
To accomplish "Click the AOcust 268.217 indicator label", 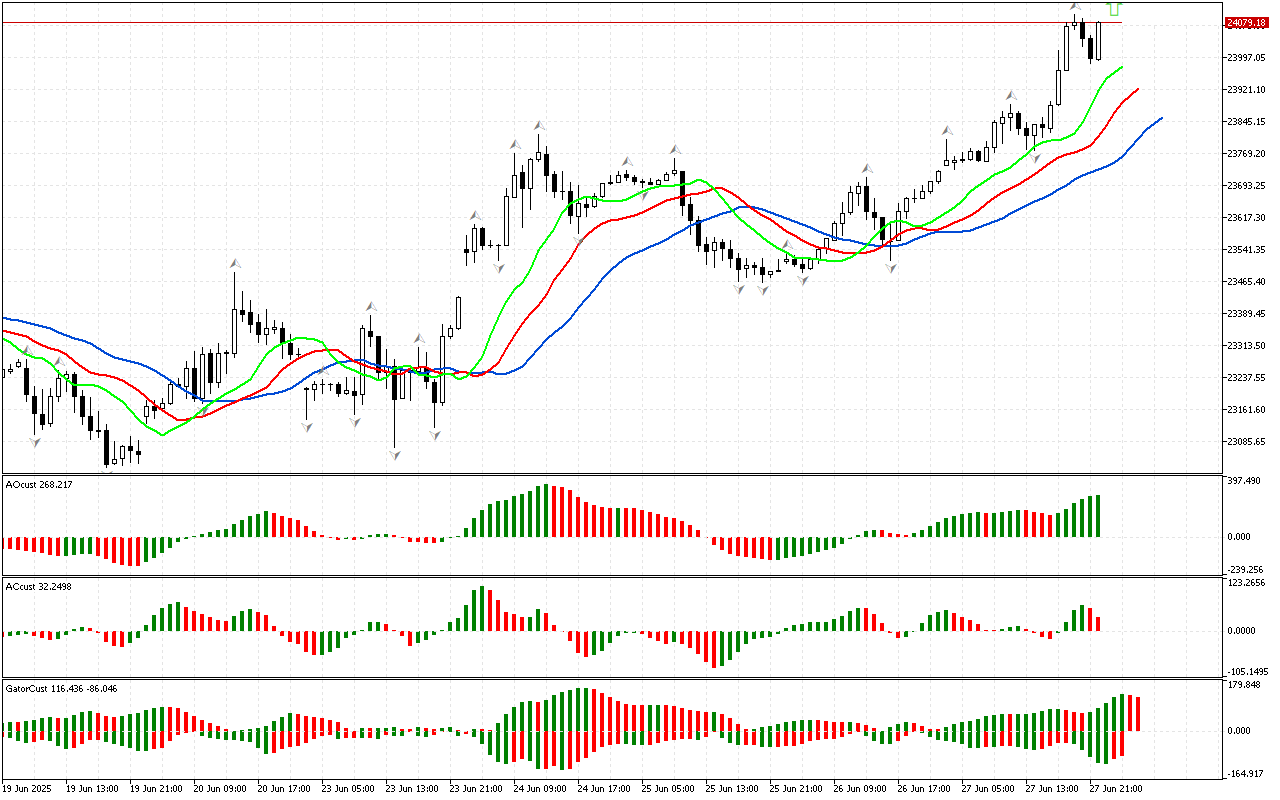I will coord(39,484).
